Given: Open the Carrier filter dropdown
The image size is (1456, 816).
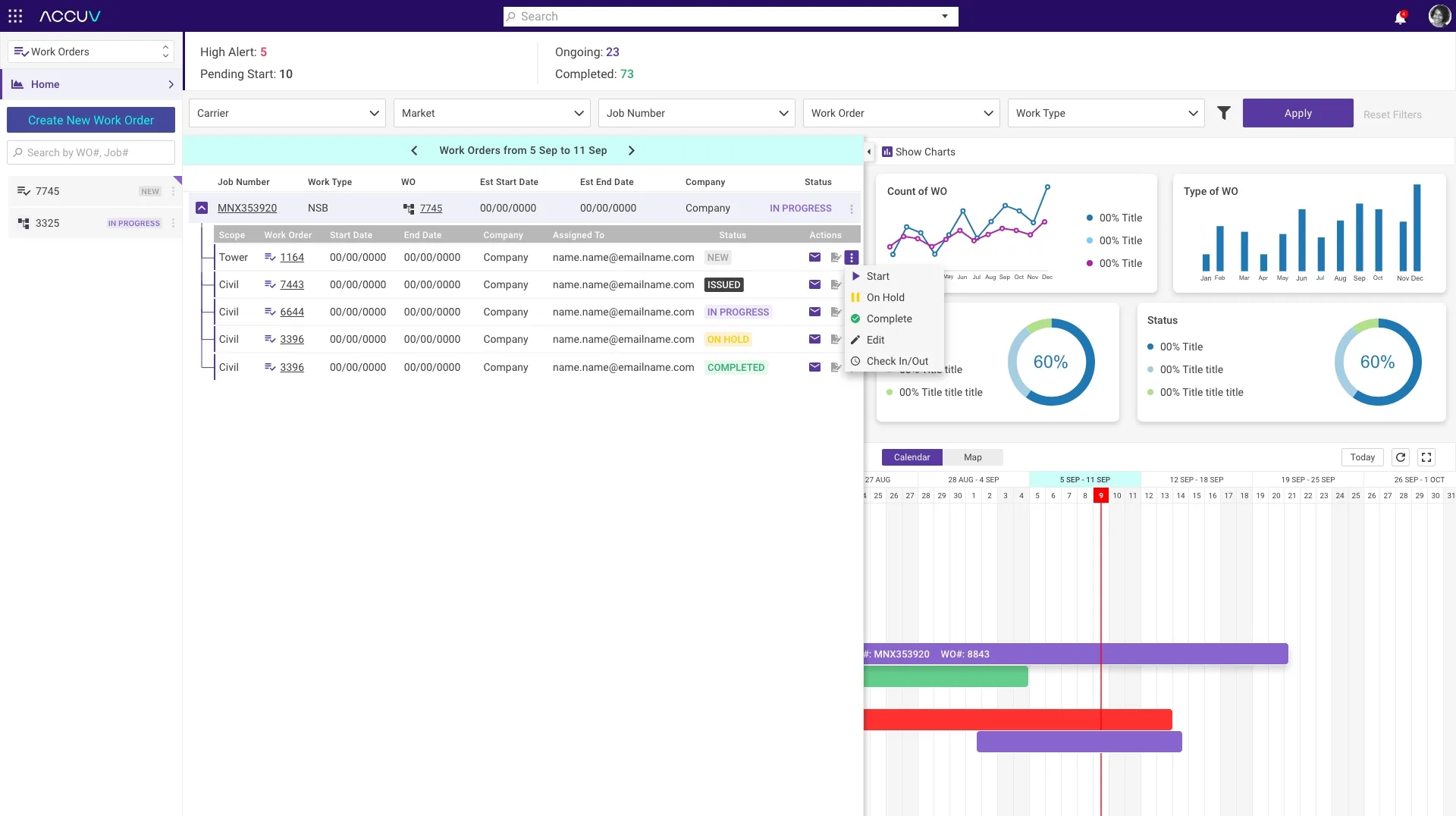Looking at the screenshot, I should click(x=287, y=113).
